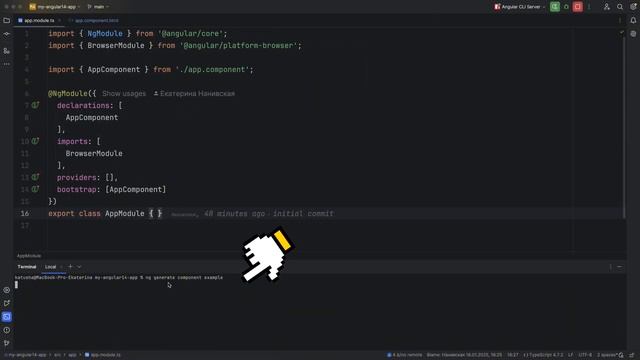The width and height of the screenshot is (640, 360).
Task: Click the NgModule import name on line 1
Action: point(105,33)
